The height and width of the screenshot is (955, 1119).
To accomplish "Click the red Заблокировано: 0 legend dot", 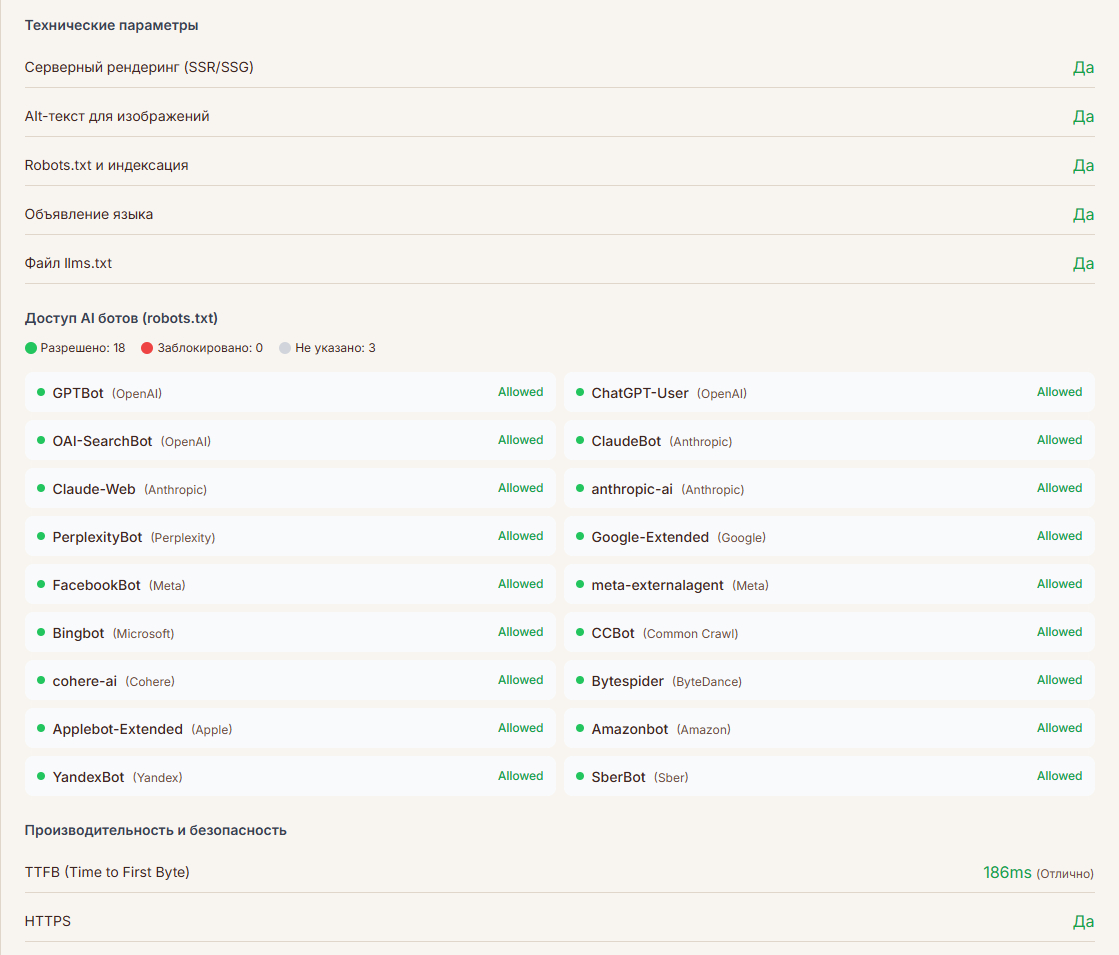I will click(147, 348).
